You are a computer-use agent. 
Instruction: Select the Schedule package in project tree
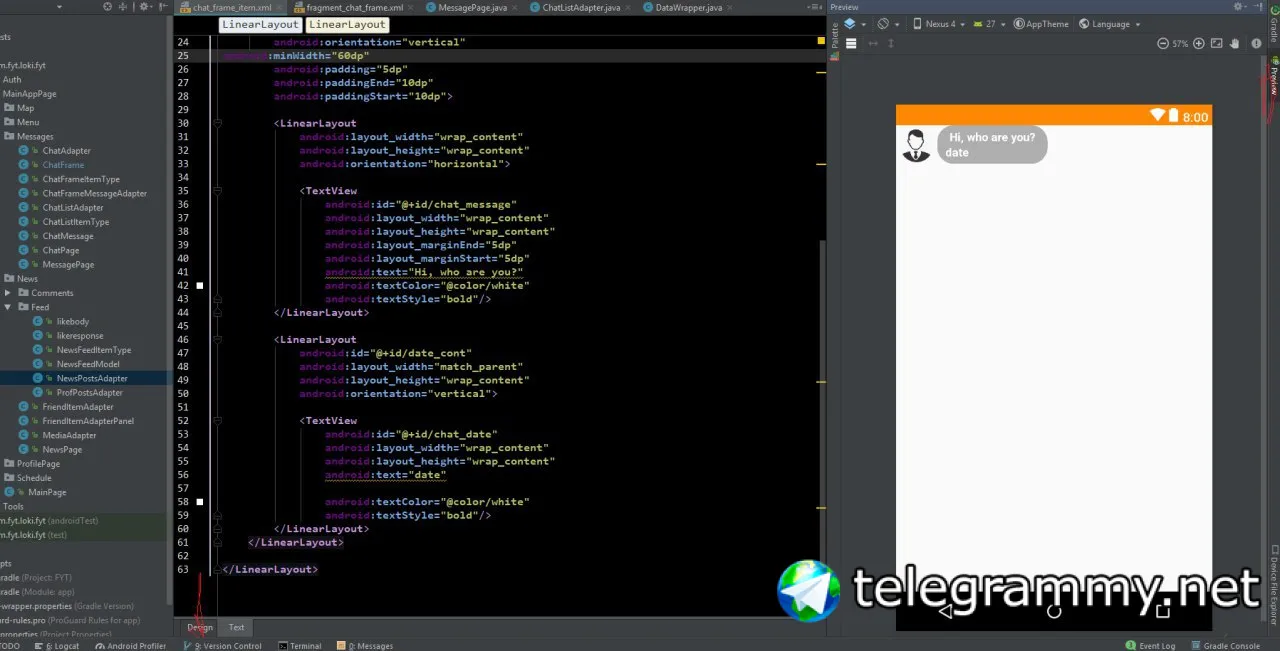click(x=34, y=478)
